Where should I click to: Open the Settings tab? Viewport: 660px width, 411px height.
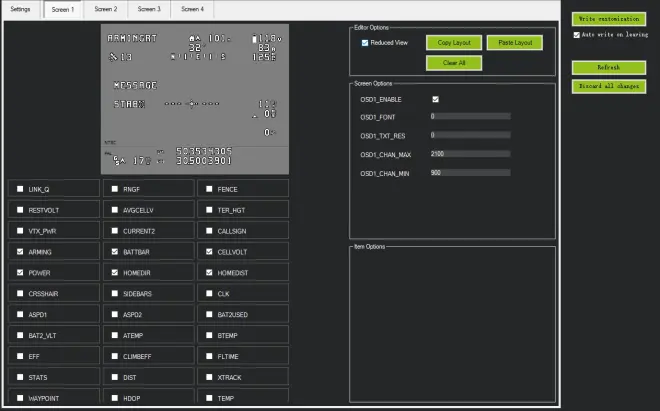tap(20, 9)
